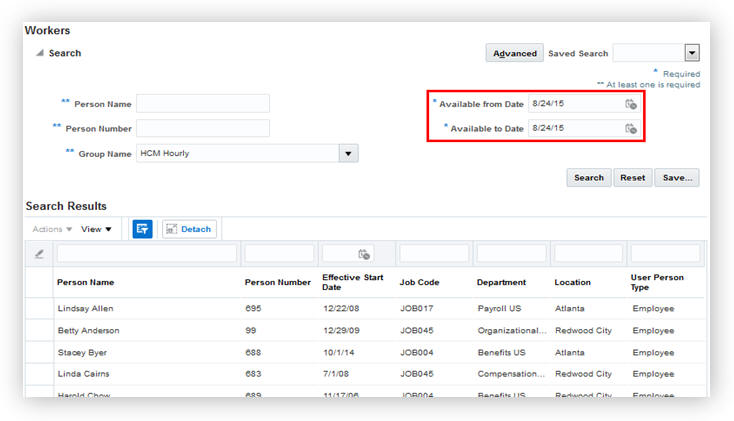Click the Payroll US department cell
The width and height of the screenshot is (734, 421).
(x=499, y=309)
